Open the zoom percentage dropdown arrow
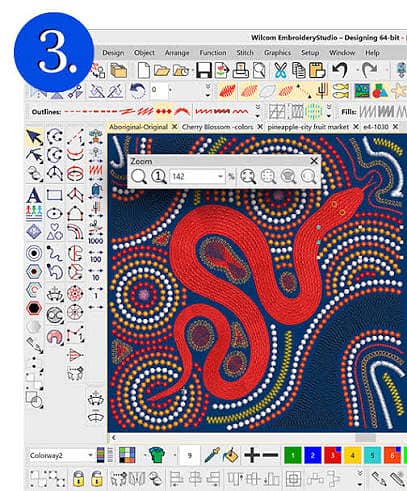 (x=220, y=176)
